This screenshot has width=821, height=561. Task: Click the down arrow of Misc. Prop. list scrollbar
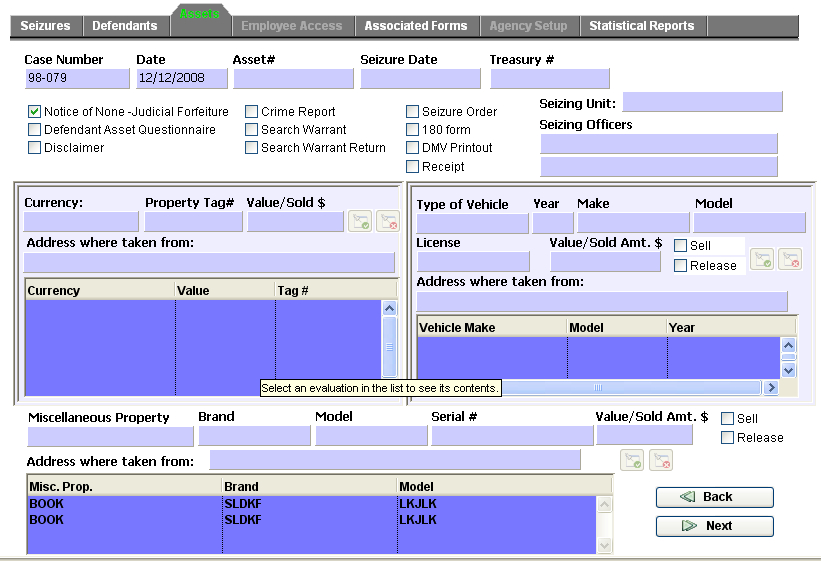(x=604, y=545)
